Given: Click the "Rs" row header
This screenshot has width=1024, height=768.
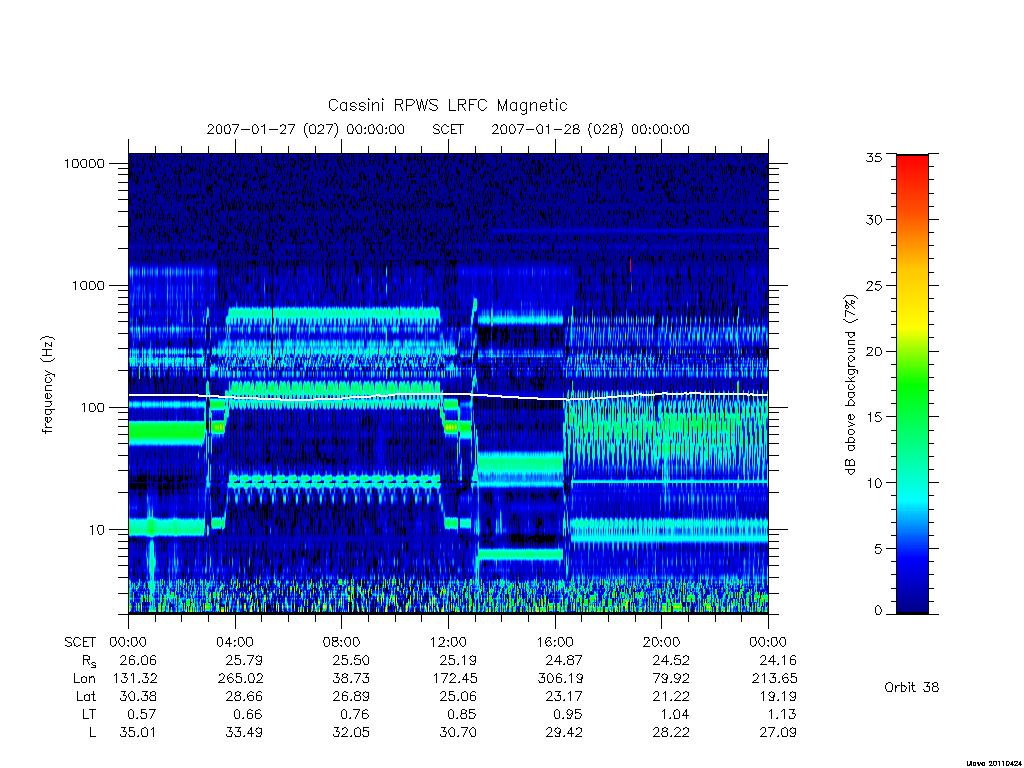Looking at the screenshot, I should (89, 661).
